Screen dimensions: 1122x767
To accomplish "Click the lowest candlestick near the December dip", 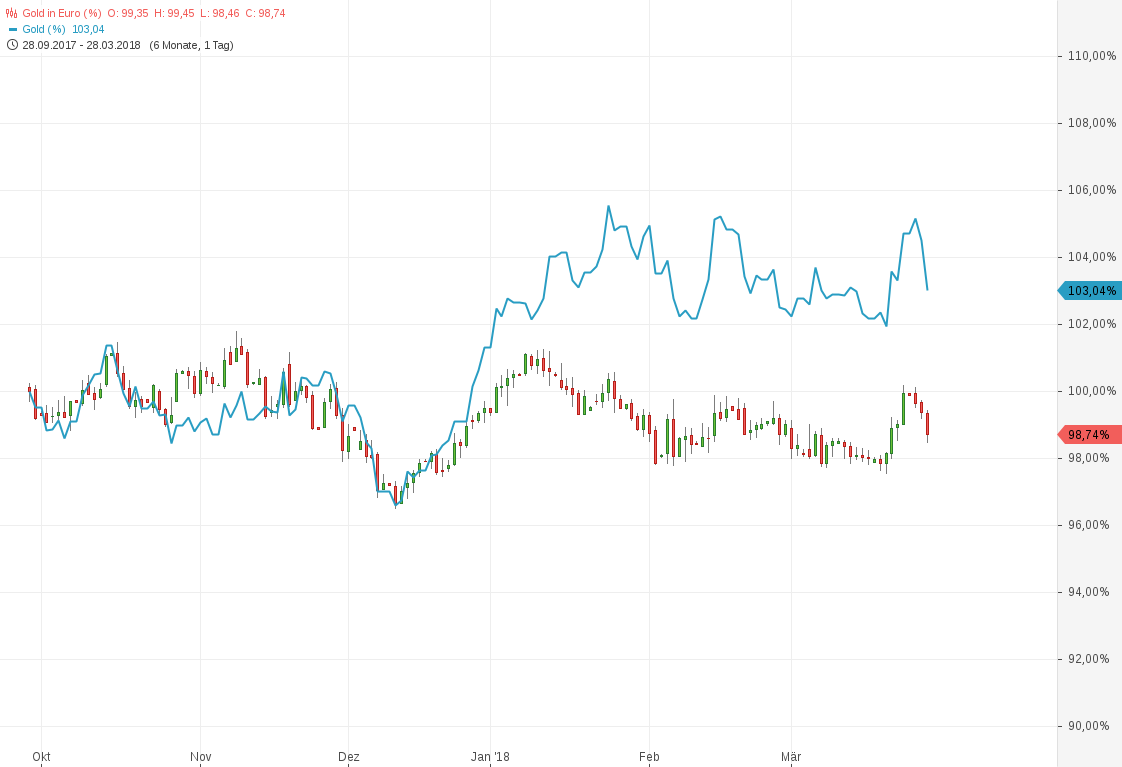I will 396,495.
